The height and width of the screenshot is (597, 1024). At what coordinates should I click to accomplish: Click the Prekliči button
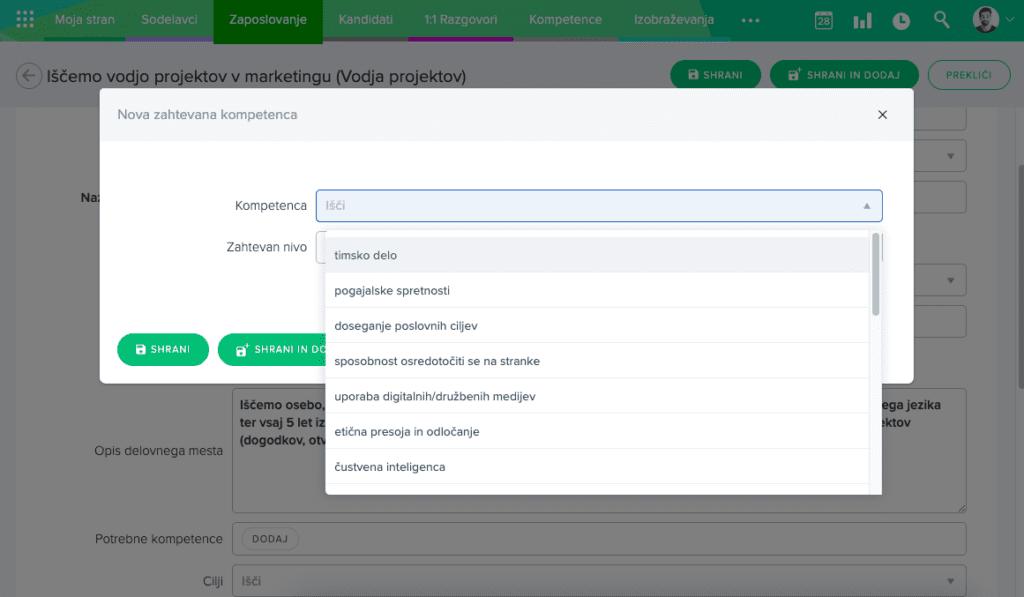click(968, 75)
